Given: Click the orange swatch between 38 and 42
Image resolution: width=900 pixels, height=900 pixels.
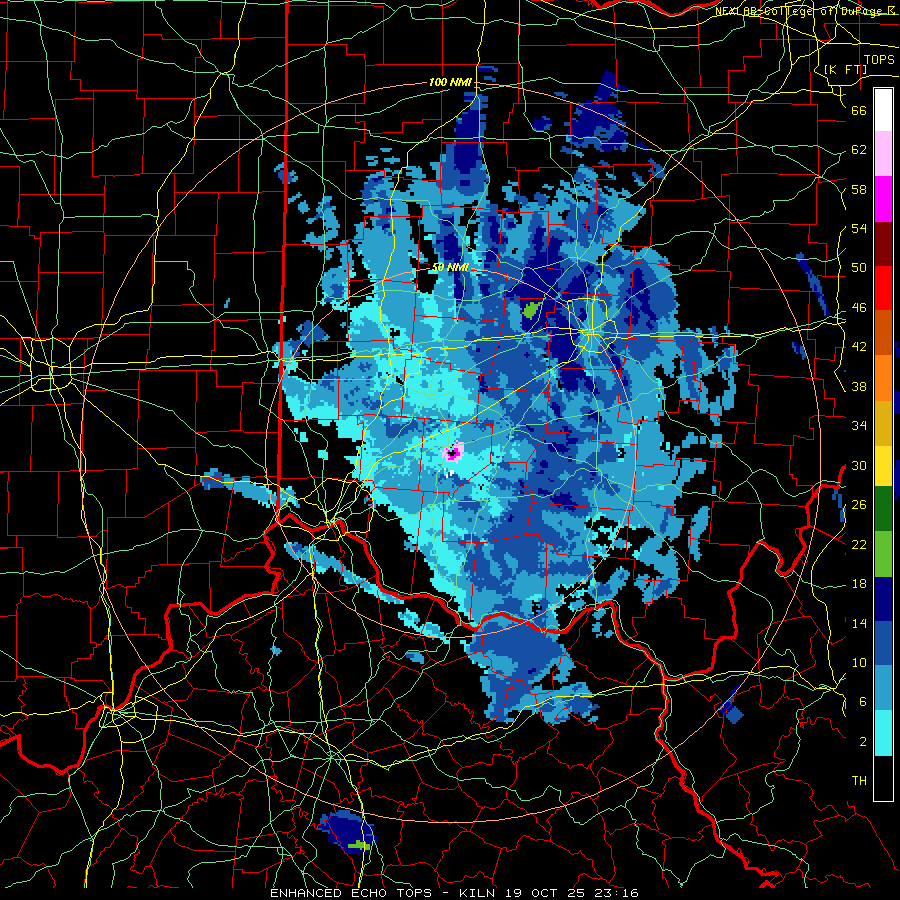Looking at the screenshot, I should [x=883, y=377].
